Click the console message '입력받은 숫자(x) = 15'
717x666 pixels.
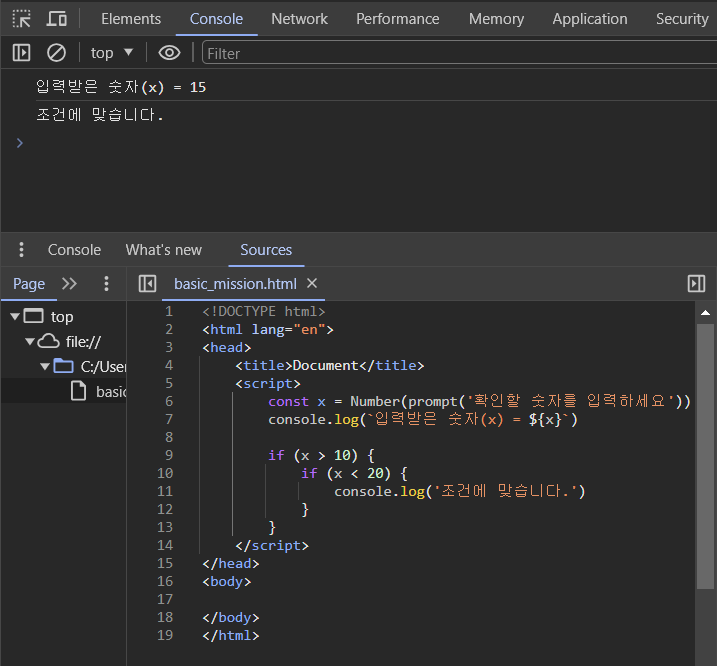click(121, 87)
